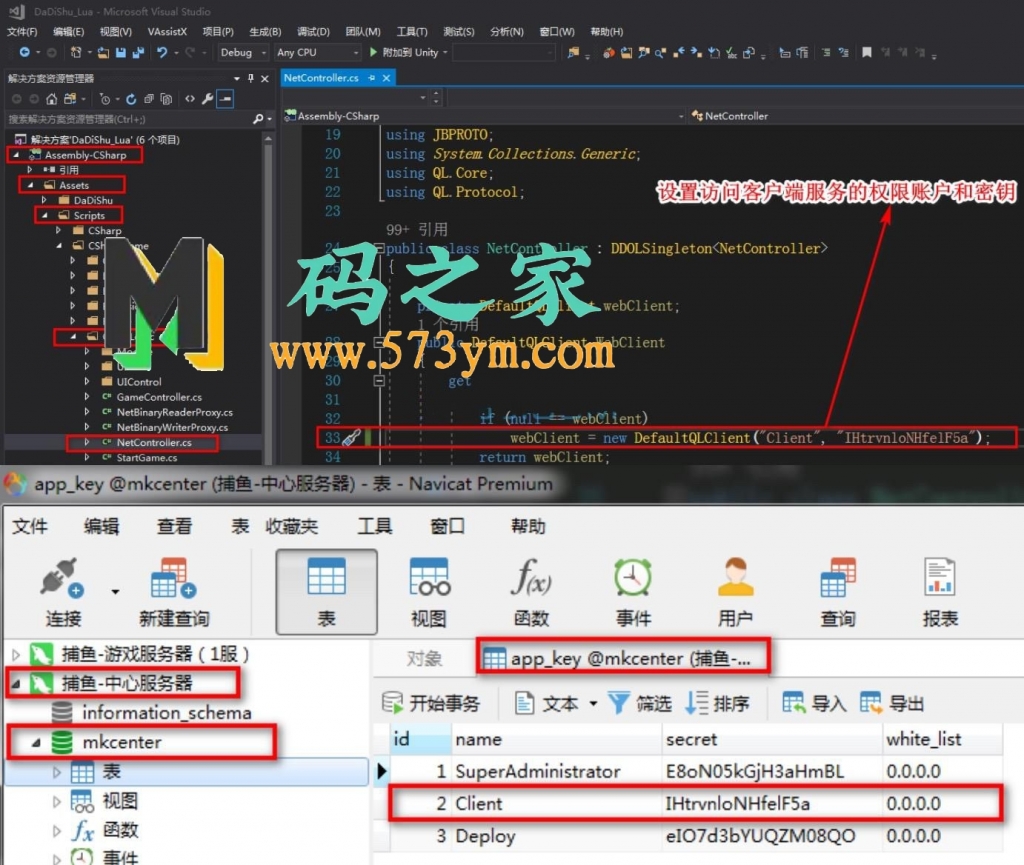Close the Solution Explorer panel
The image size is (1024, 865).
point(264,78)
